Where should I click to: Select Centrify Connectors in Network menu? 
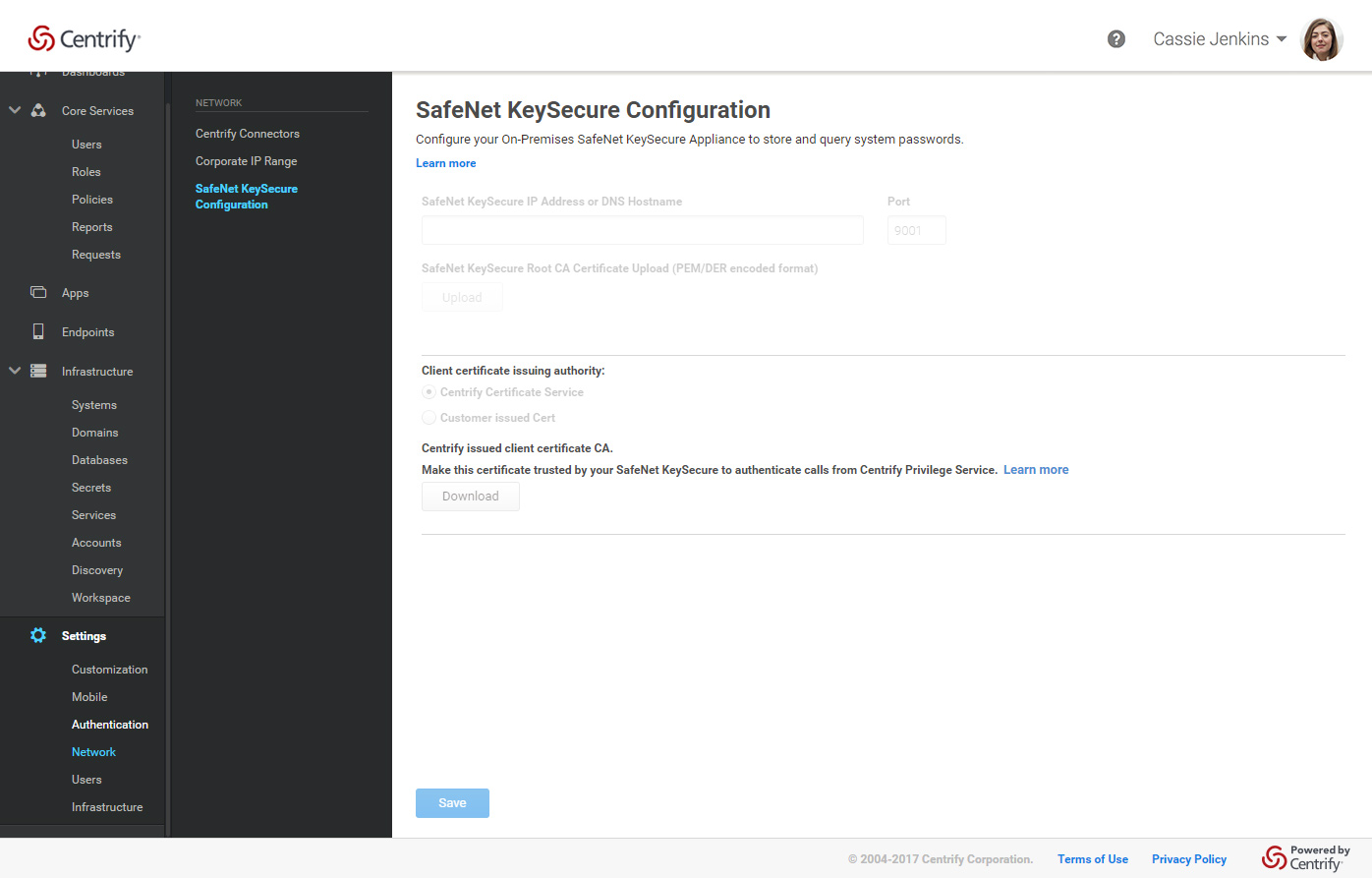[x=248, y=134]
